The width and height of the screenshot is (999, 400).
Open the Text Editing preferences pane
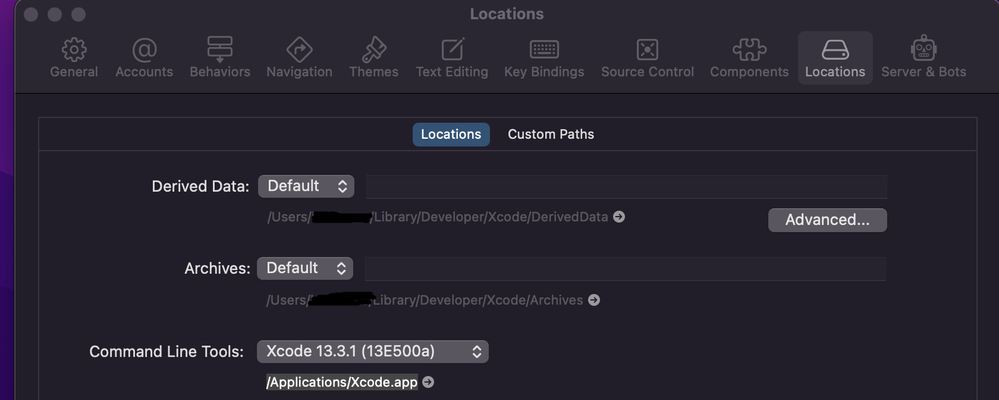[x=452, y=57]
